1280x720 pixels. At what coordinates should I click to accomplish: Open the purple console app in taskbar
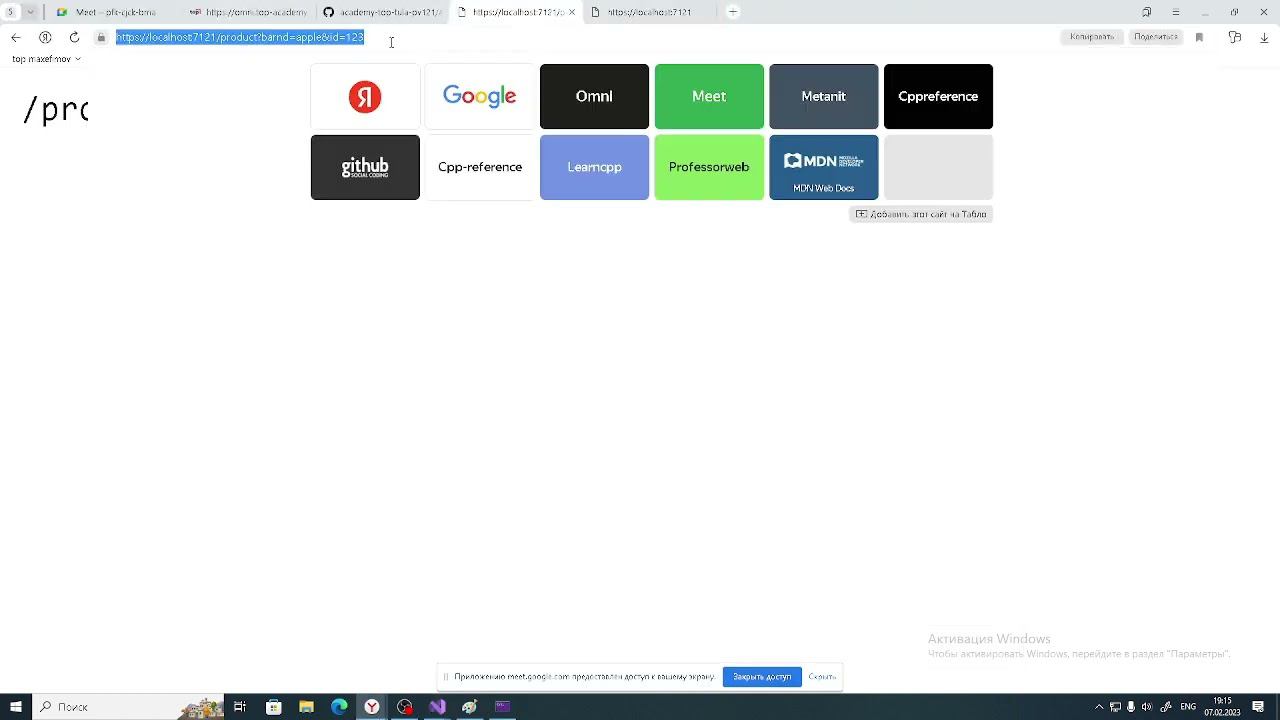click(x=503, y=707)
